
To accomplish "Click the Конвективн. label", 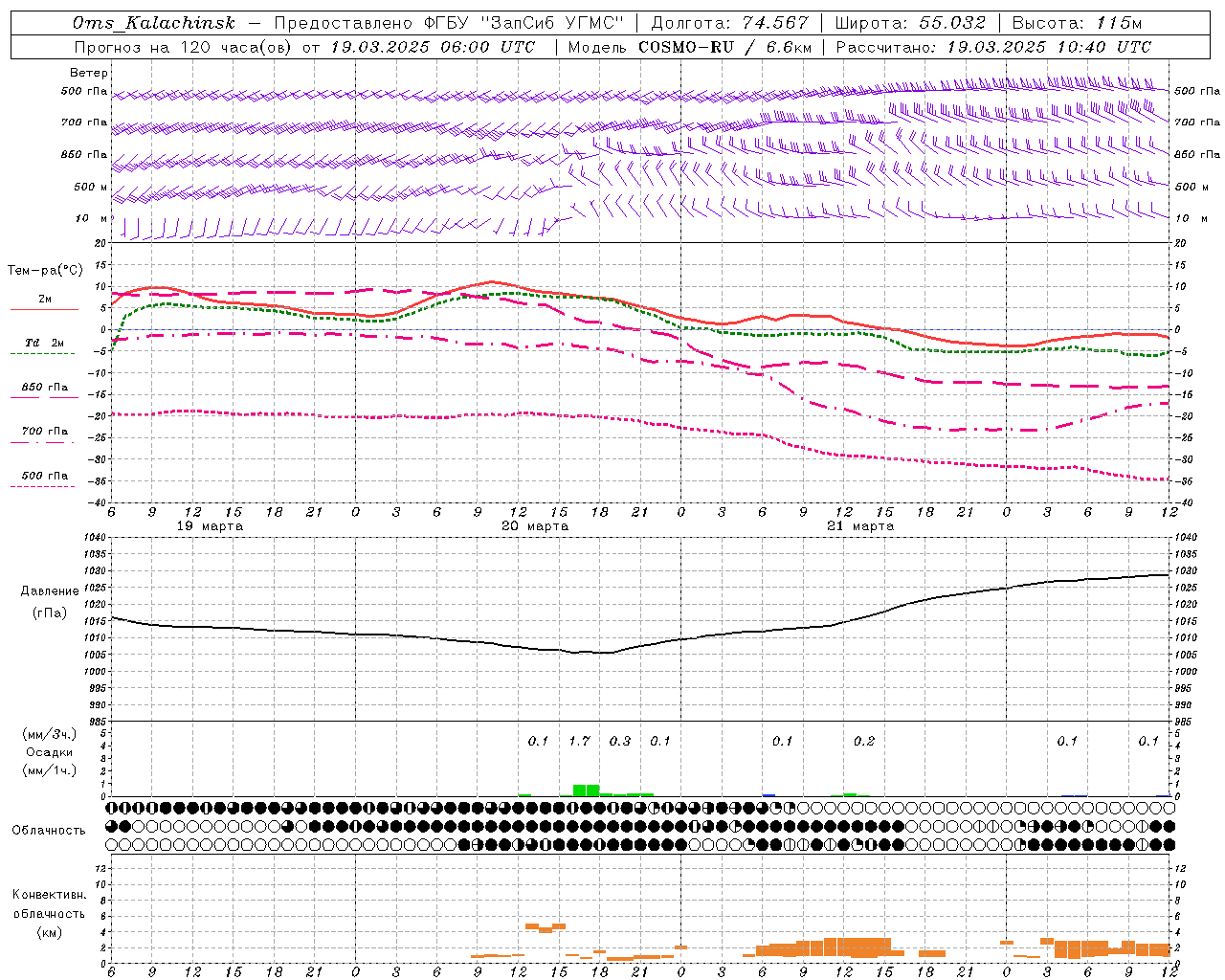I will point(50,895).
